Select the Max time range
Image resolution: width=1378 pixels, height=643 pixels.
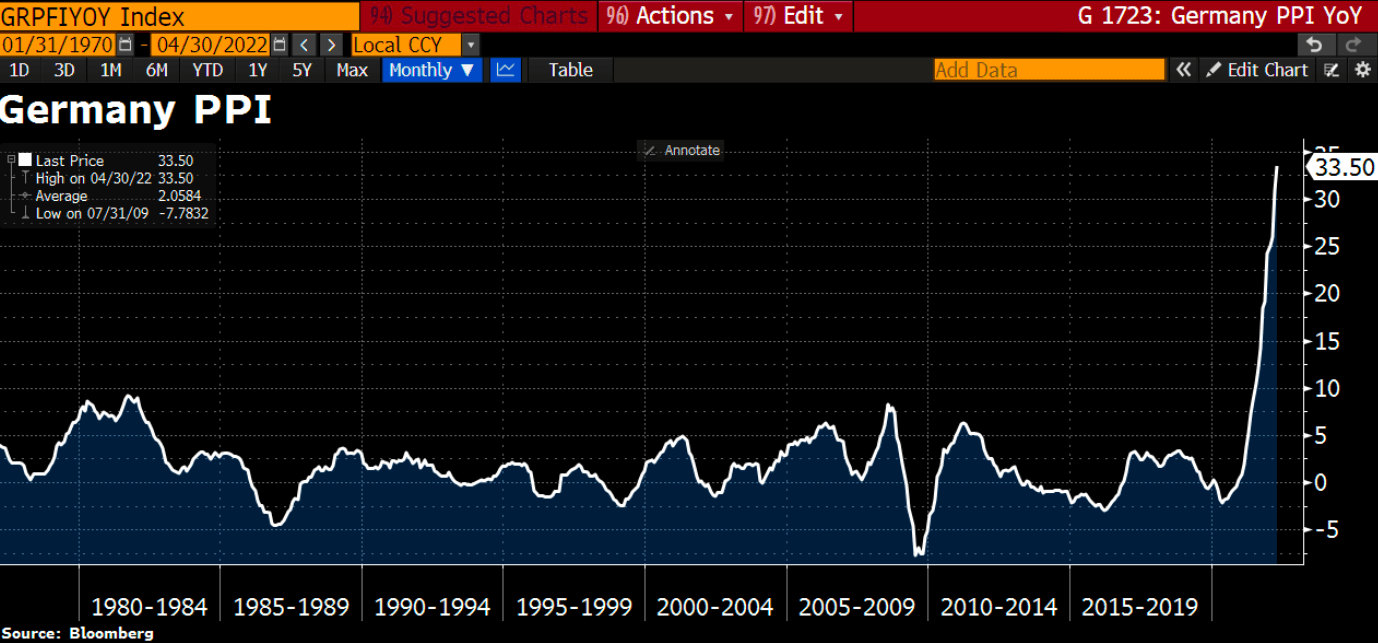(352, 70)
